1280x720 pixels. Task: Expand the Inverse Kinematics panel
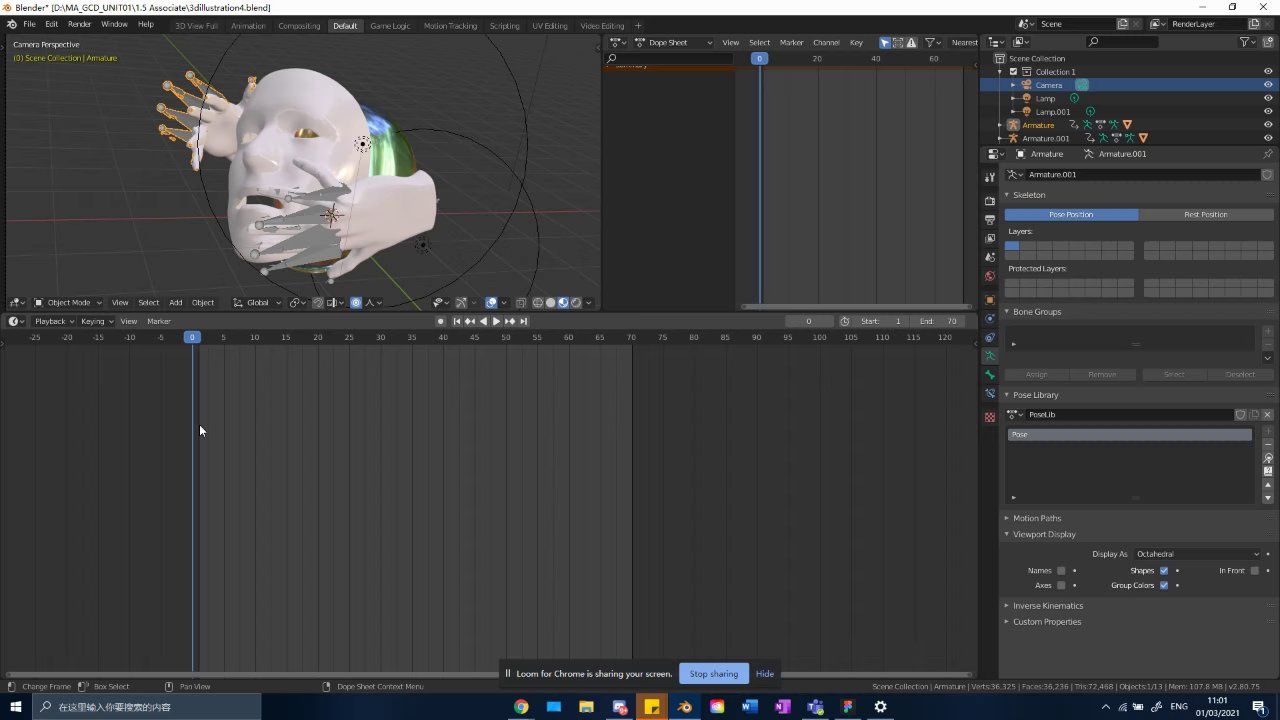coord(1047,606)
